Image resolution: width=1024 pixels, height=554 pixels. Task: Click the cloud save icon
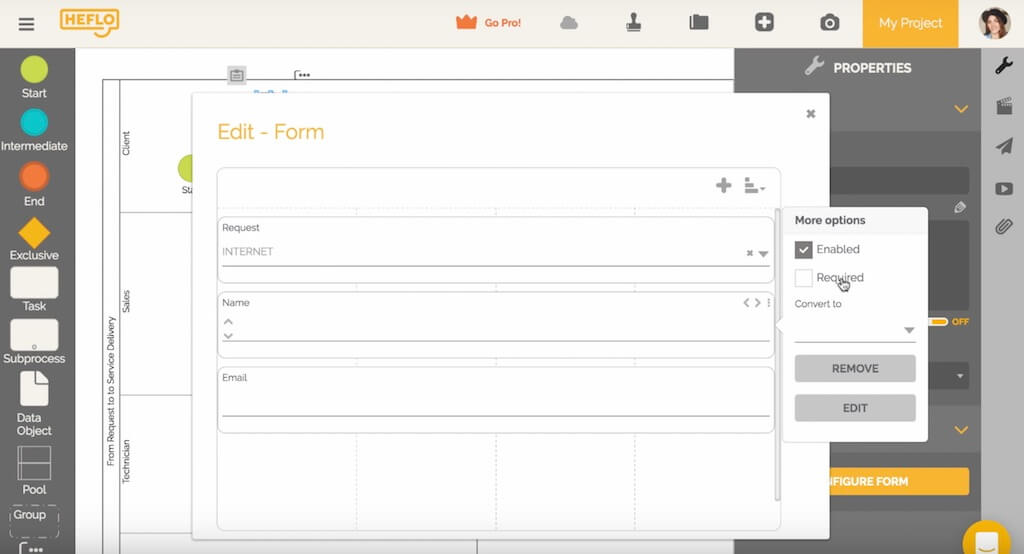(569, 23)
